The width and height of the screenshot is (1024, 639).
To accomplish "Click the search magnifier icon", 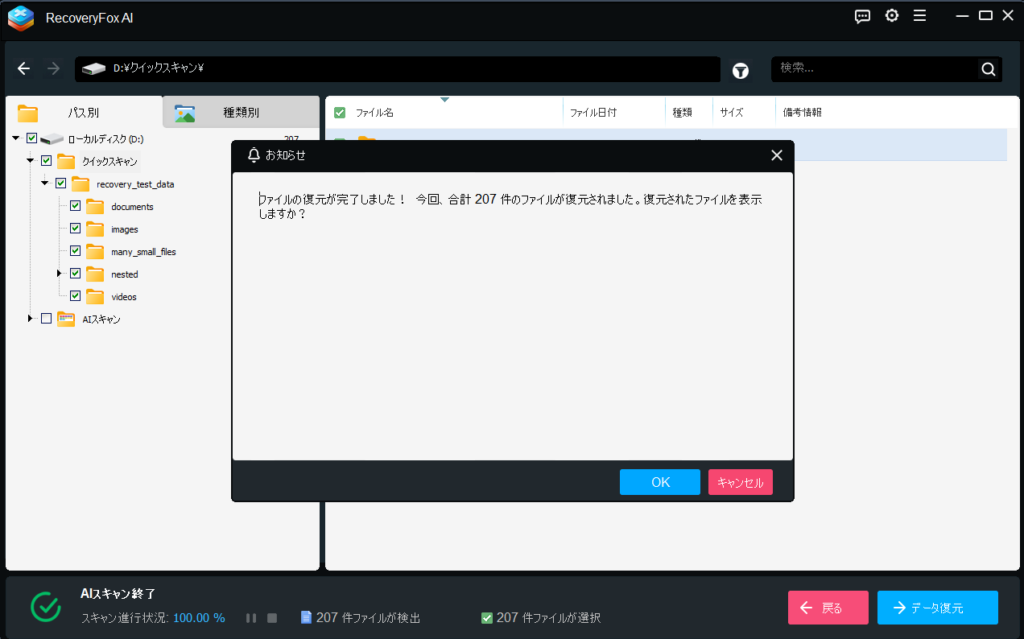I will tap(988, 69).
